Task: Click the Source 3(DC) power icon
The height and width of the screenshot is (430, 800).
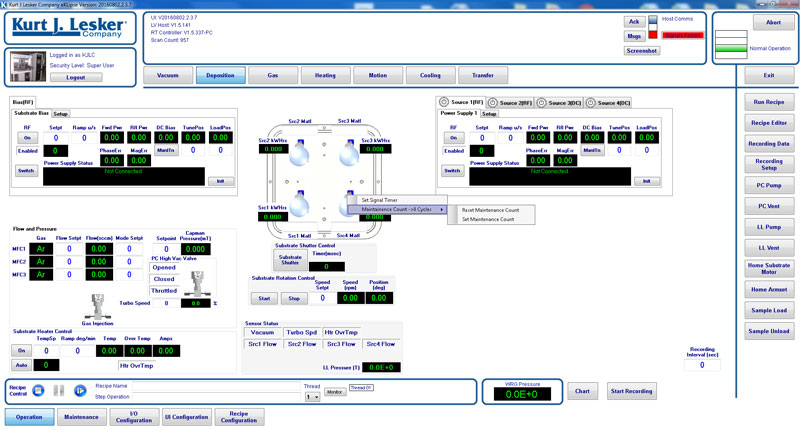Action: coord(541,103)
